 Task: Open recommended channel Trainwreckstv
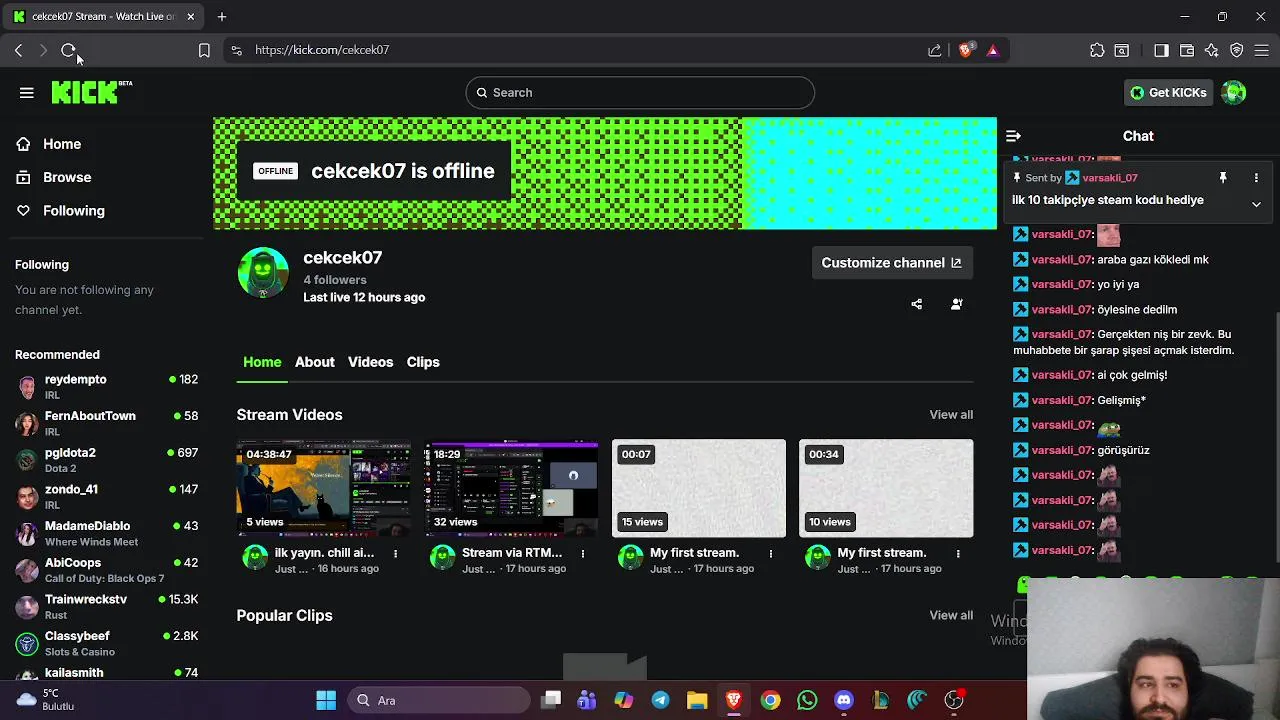pyautogui.click(x=106, y=607)
